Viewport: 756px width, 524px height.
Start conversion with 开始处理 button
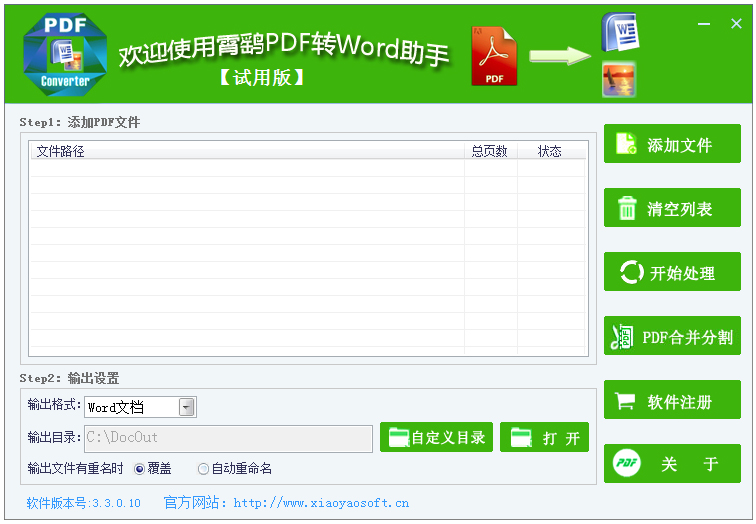click(x=672, y=272)
